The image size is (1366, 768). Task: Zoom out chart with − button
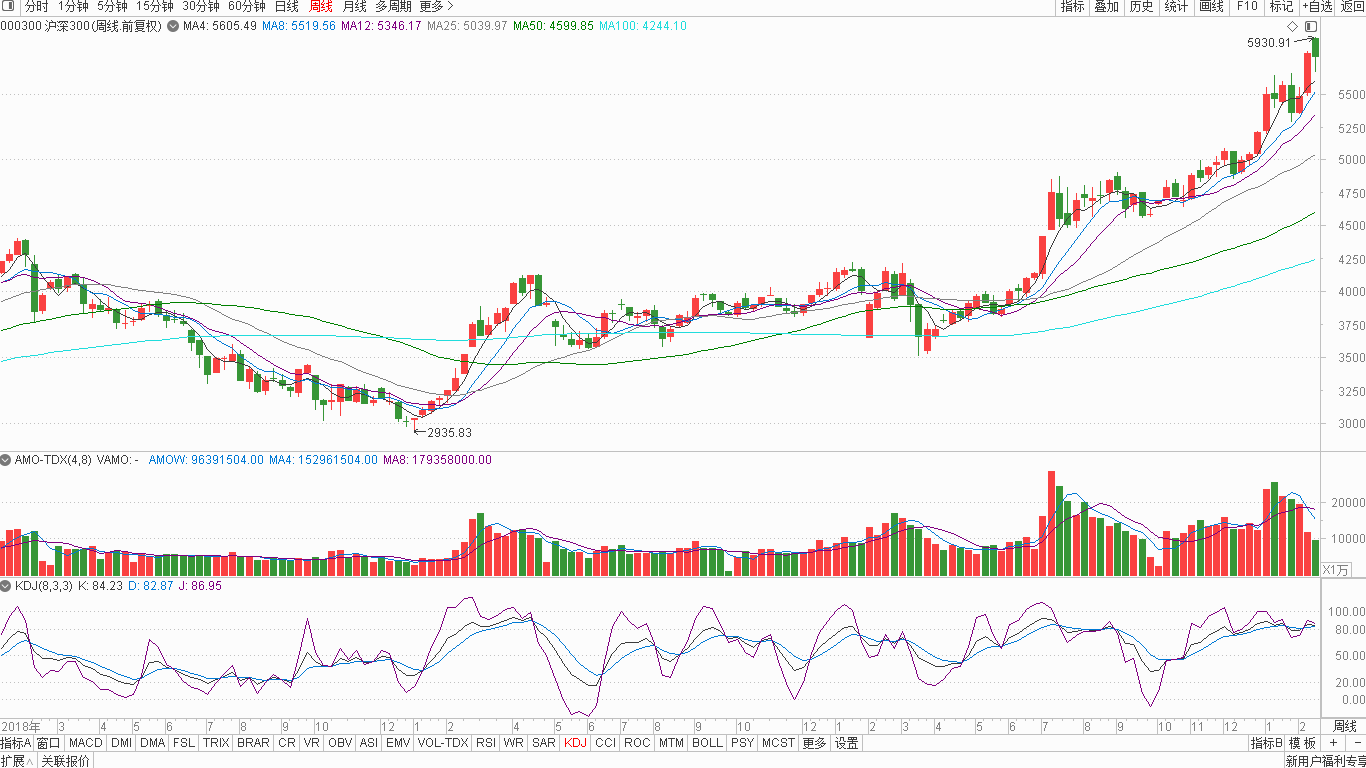point(1356,743)
